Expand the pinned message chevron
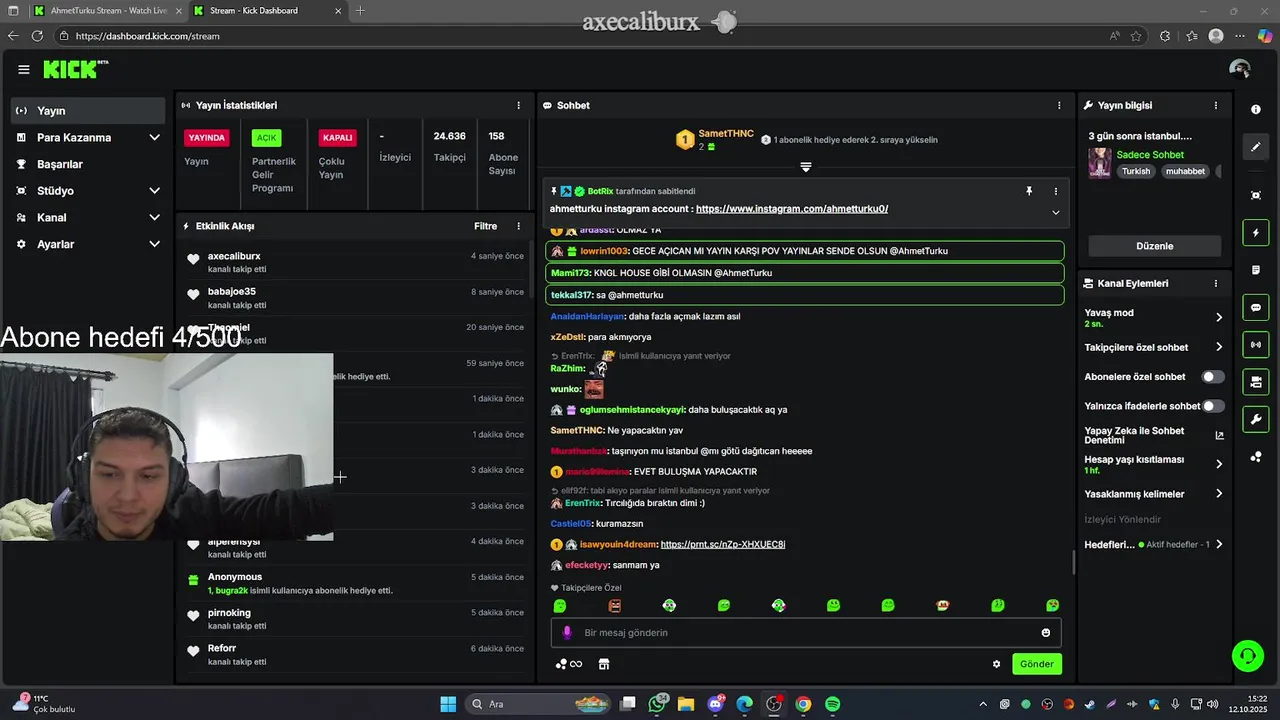The image size is (1280, 720). 1055,212
